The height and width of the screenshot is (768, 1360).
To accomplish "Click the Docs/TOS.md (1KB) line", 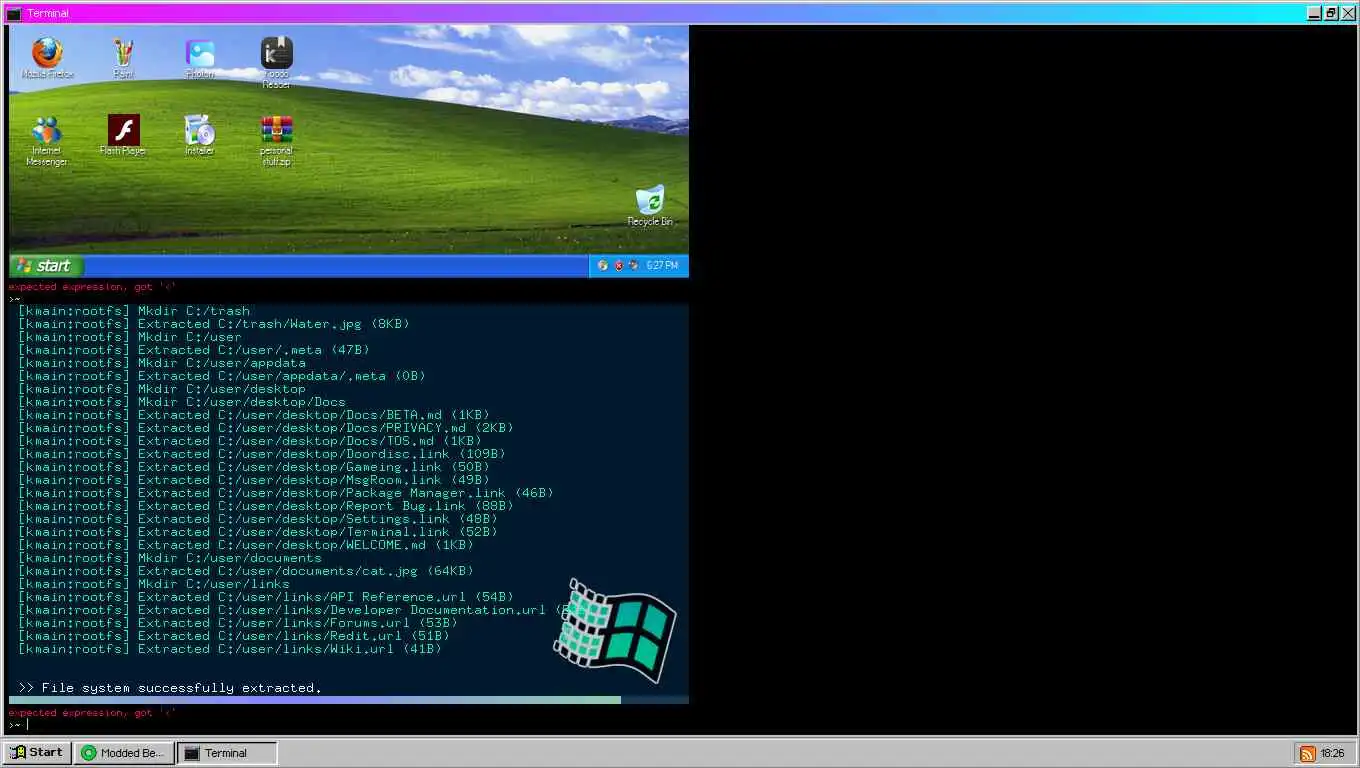I will coord(250,441).
